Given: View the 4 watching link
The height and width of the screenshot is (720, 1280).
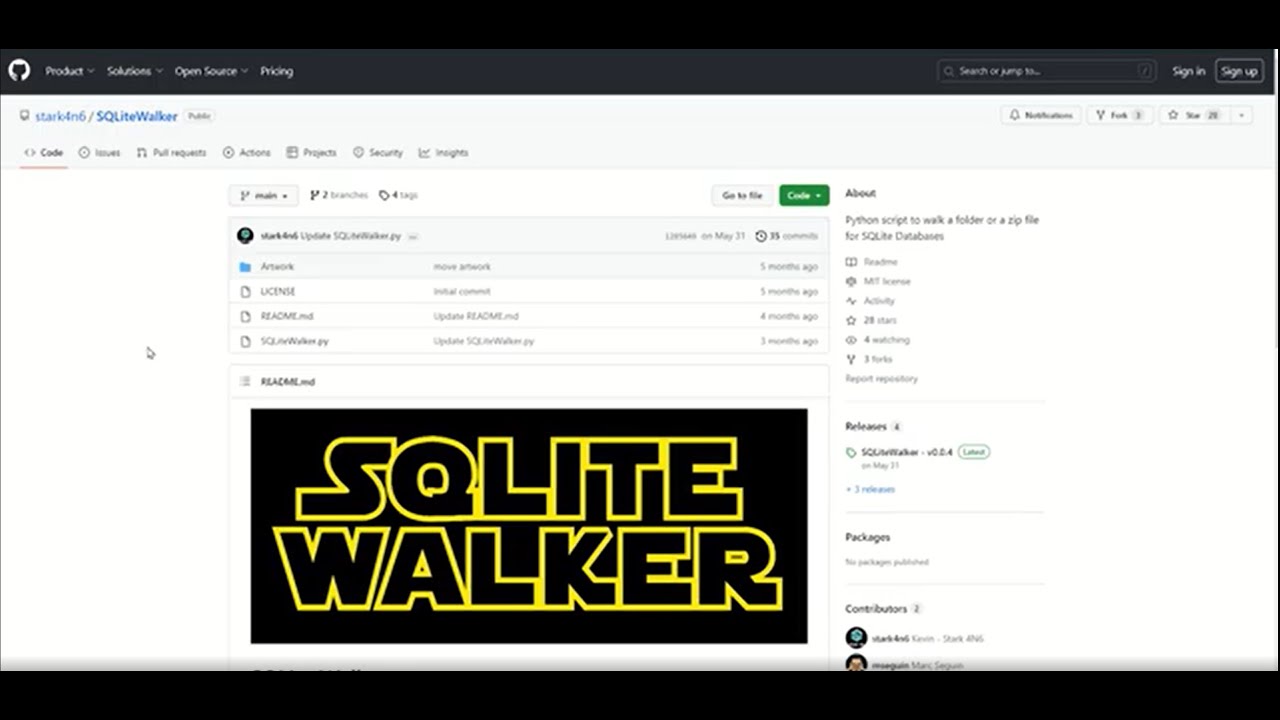Looking at the screenshot, I should point(878,340).
